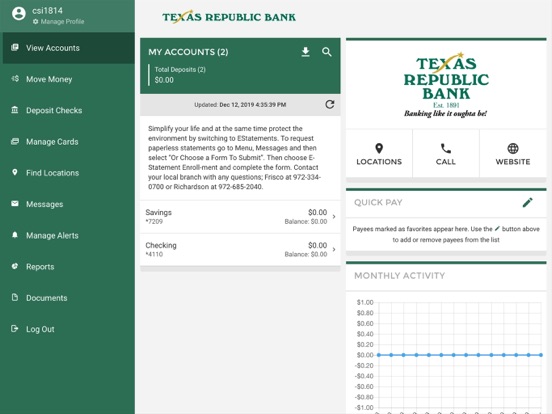Open Documents label
Screen dimensions: 552x414
[x=47, y=298]
